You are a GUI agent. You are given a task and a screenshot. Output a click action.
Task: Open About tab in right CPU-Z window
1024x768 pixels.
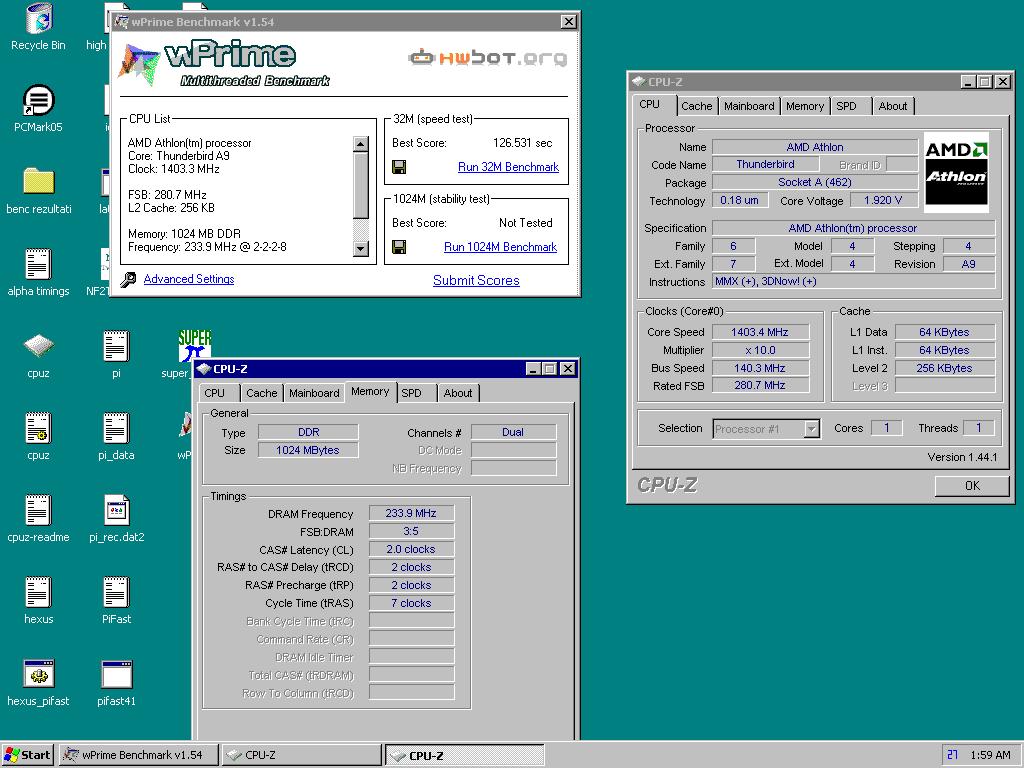pos(893,106)
